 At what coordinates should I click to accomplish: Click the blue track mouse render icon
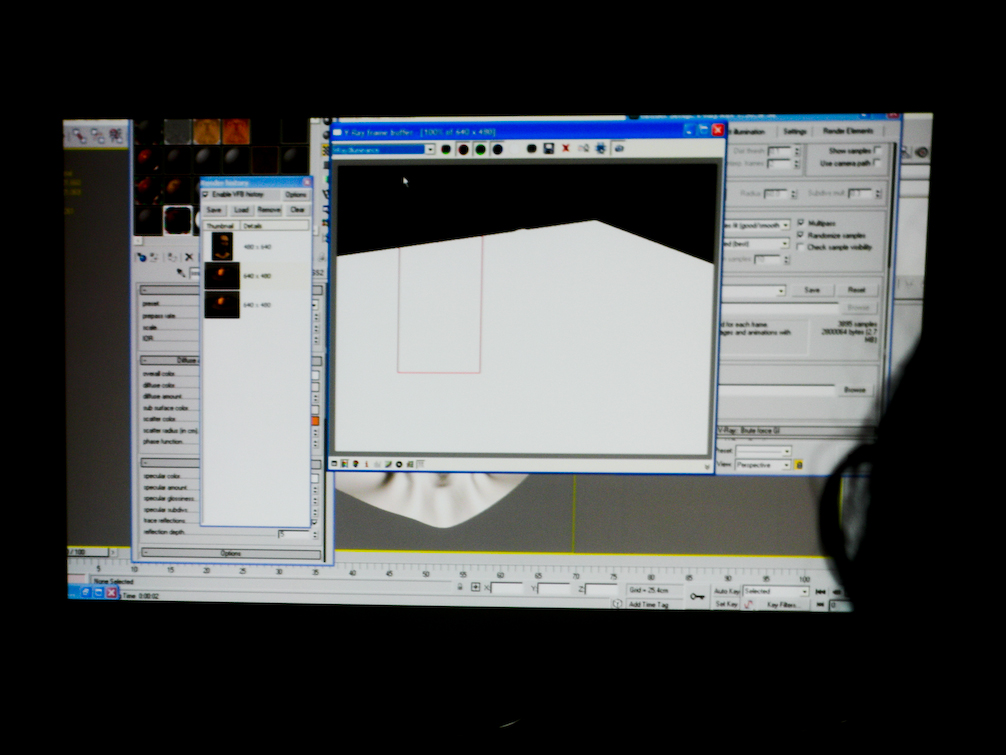pos(601,149)
